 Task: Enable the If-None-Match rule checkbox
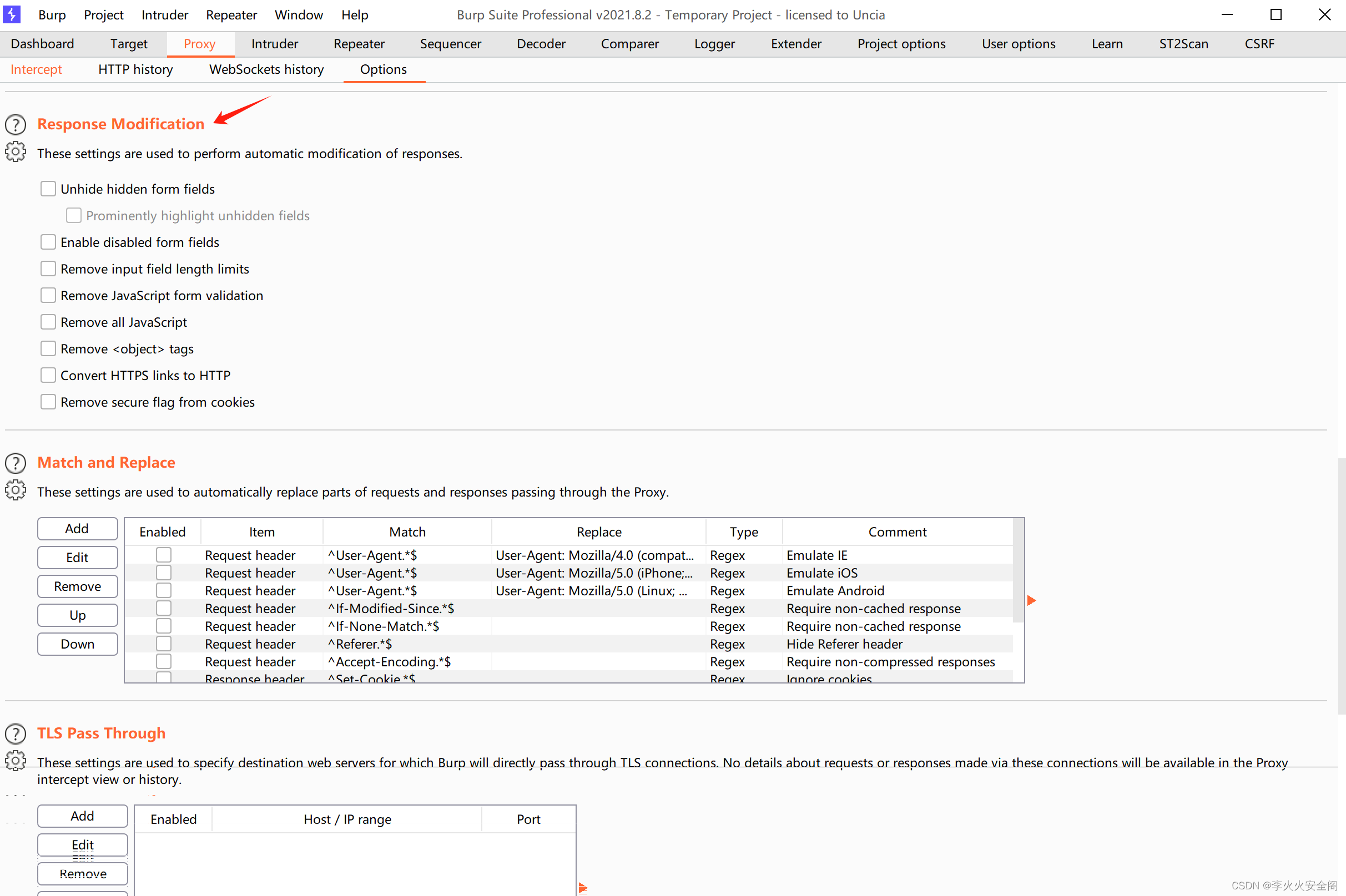pyautogui.click(x=164, y=626)
